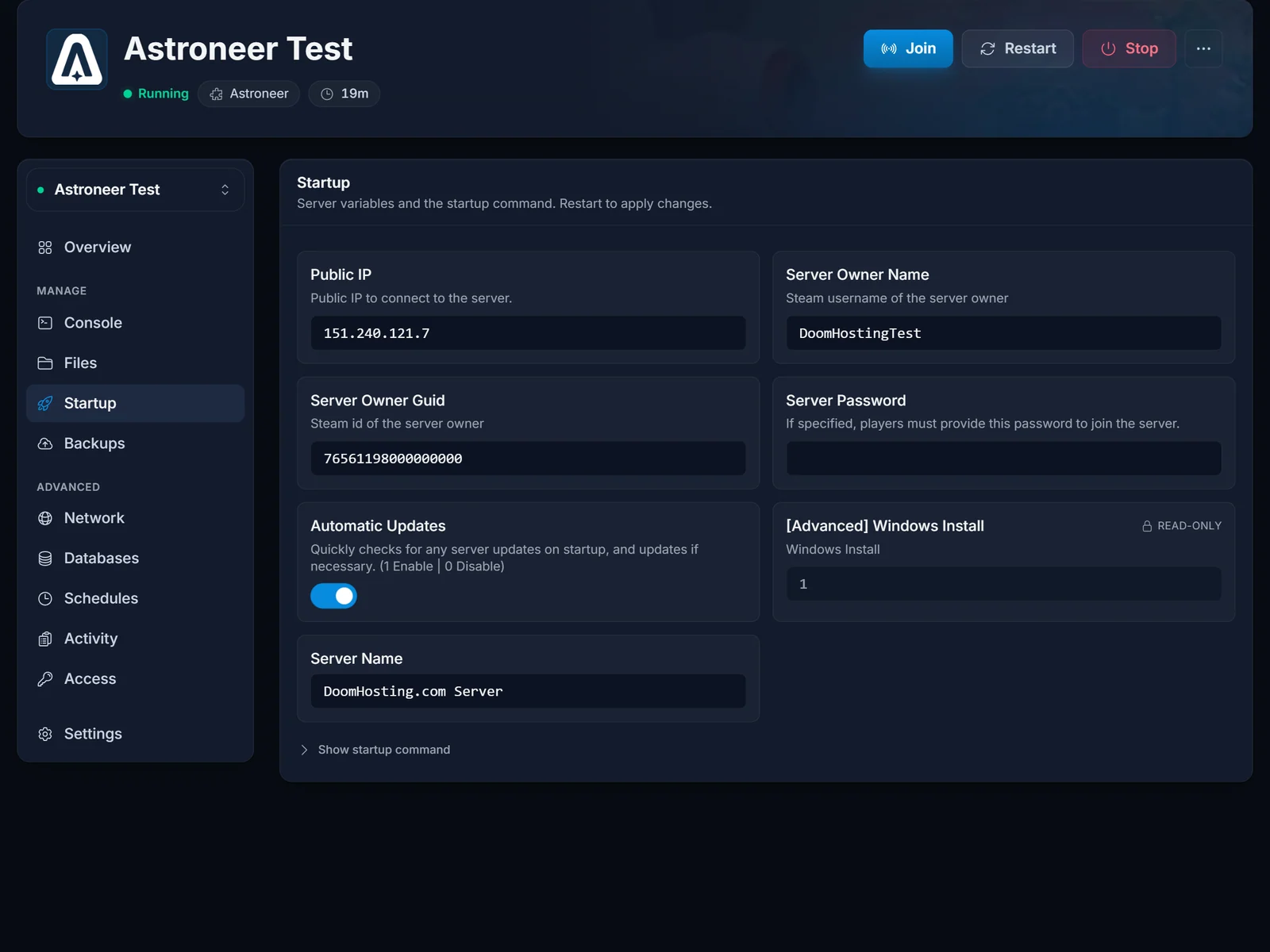The image size is (1270, 952).
Task: Click the READ-ONLY label
Action: click(x=1189, y=526)
